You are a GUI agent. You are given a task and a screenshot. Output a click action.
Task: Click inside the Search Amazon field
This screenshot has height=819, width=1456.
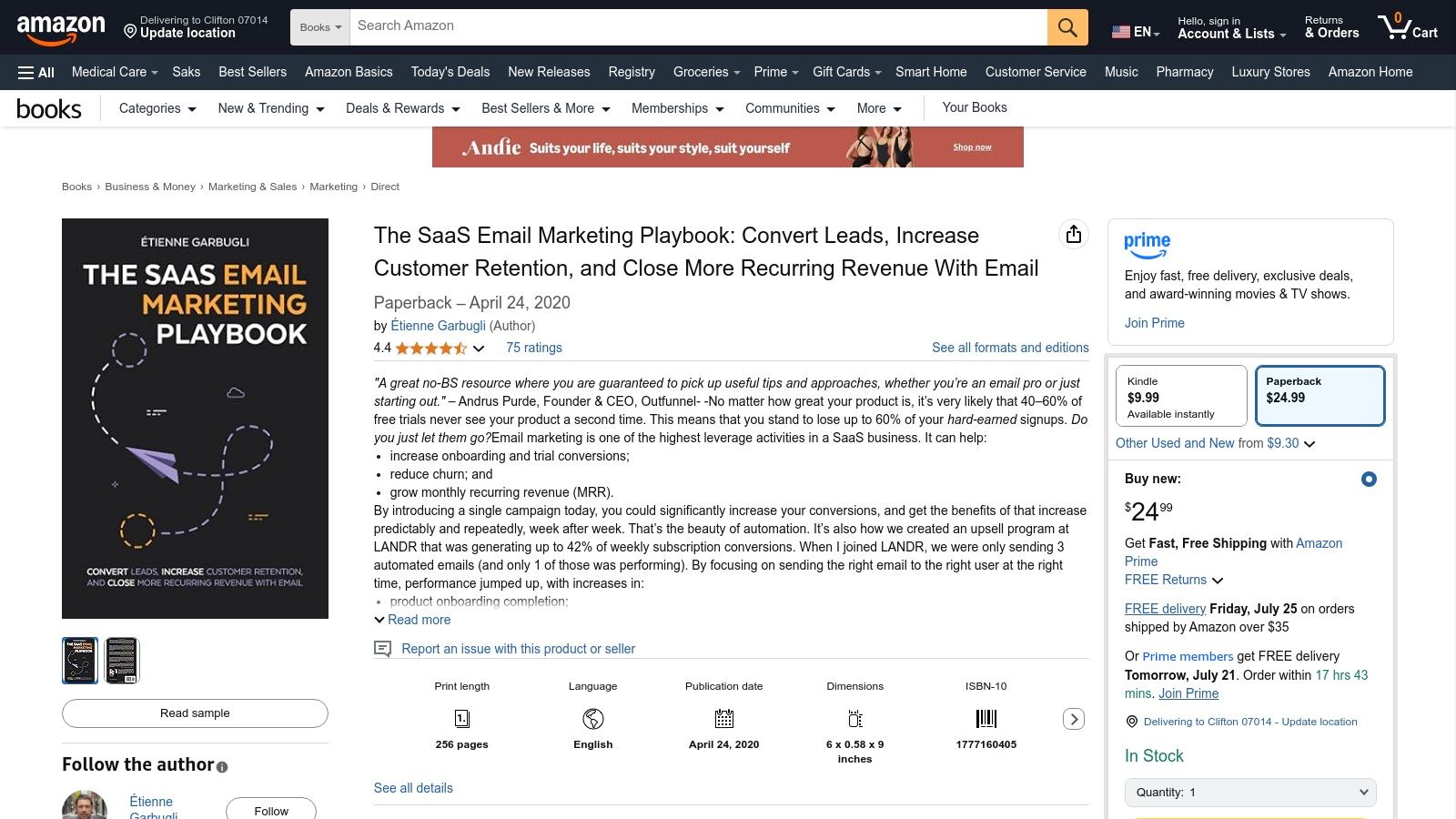coord(698,27)
